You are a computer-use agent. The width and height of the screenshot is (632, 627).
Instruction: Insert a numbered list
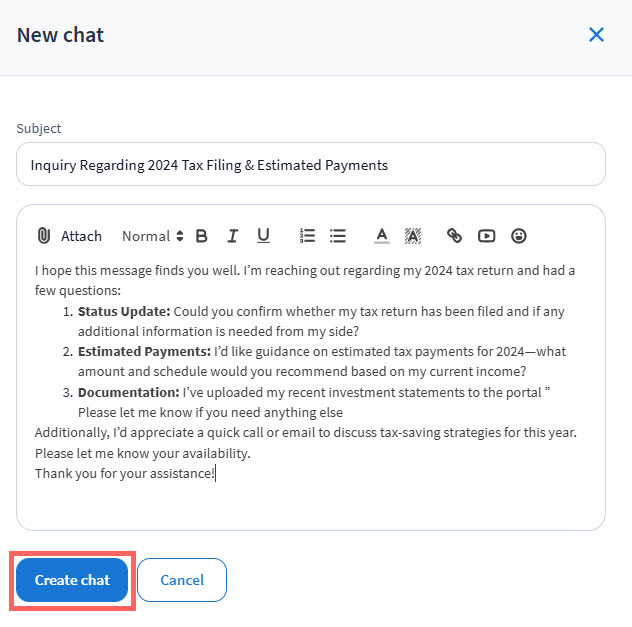[307, 236]
